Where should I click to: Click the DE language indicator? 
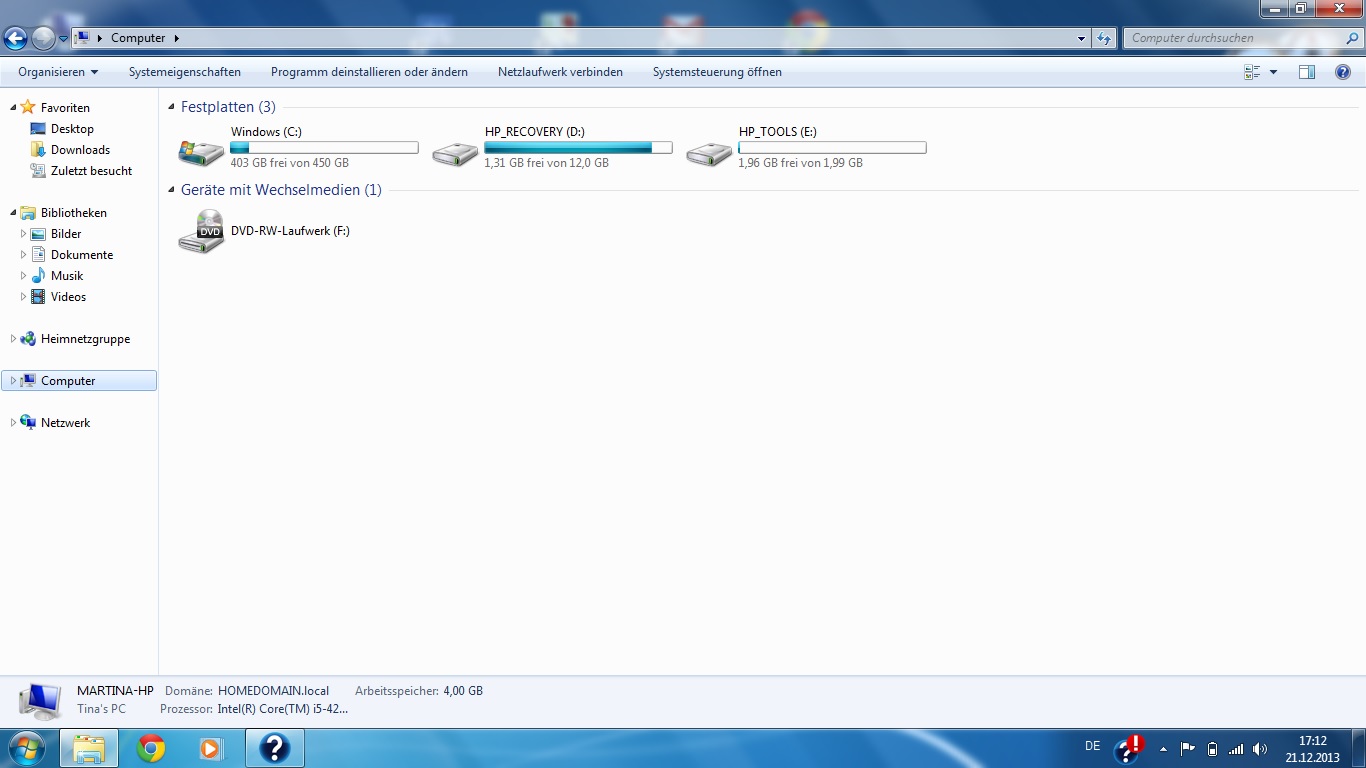point(1093,746)
